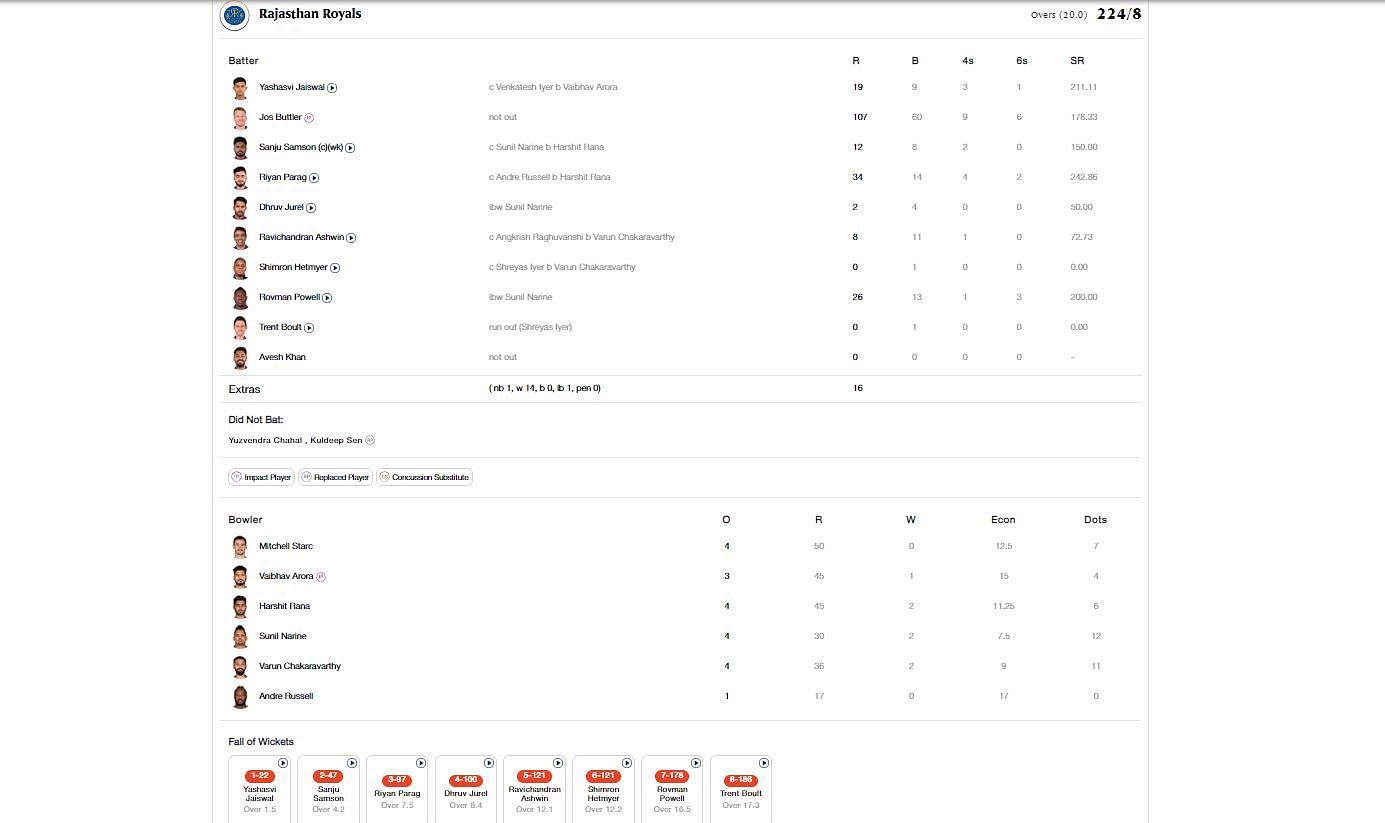
Task: Click the Concussion Substitute legend button
Action: pyautogui.click(x=423, y=477)
